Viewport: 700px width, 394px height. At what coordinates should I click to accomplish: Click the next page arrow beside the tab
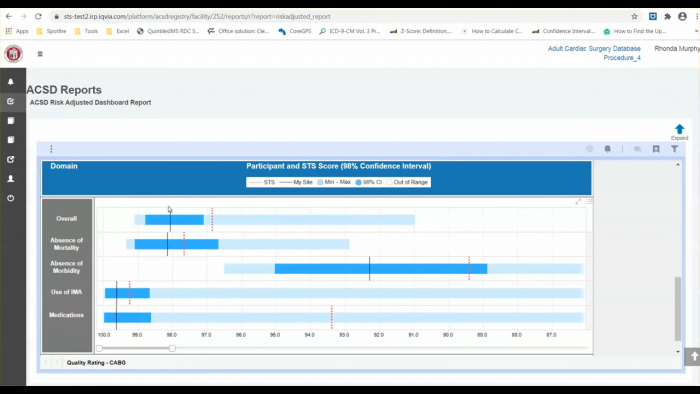click(57, 363)
